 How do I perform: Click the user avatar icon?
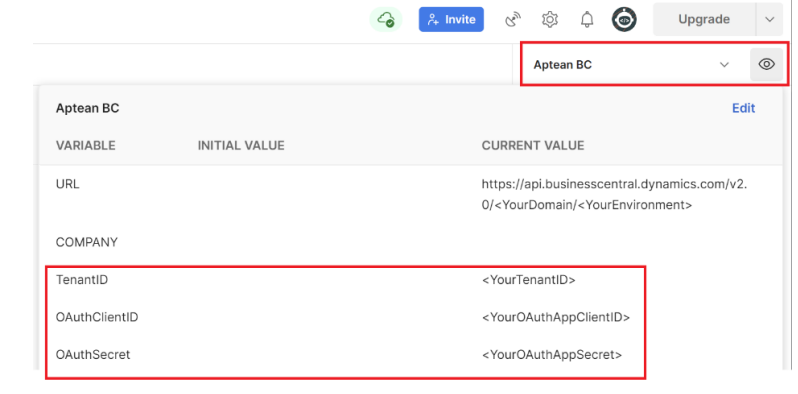[624, 20]
